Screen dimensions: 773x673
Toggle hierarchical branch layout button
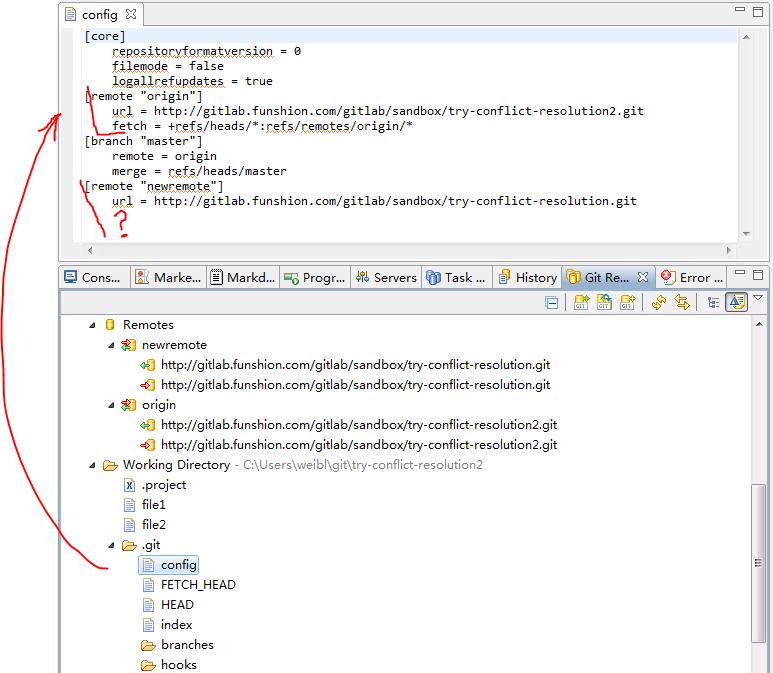pos(713,302)
